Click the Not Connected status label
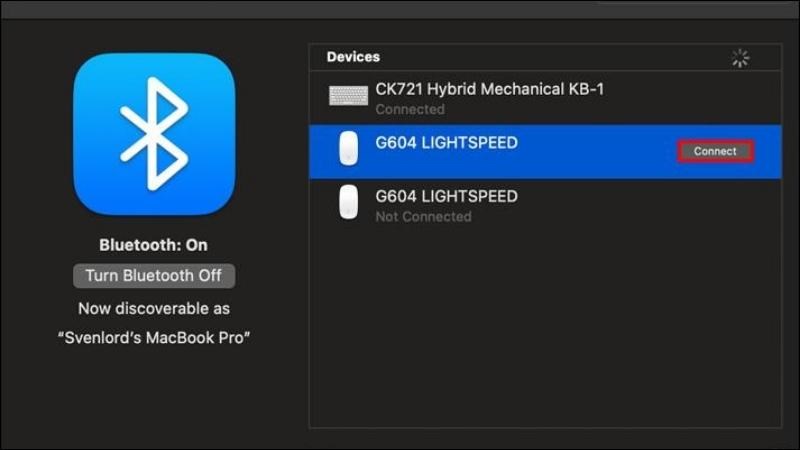This screenshot has height=450, width=800. pyautogui.click(x=423, y=216)
